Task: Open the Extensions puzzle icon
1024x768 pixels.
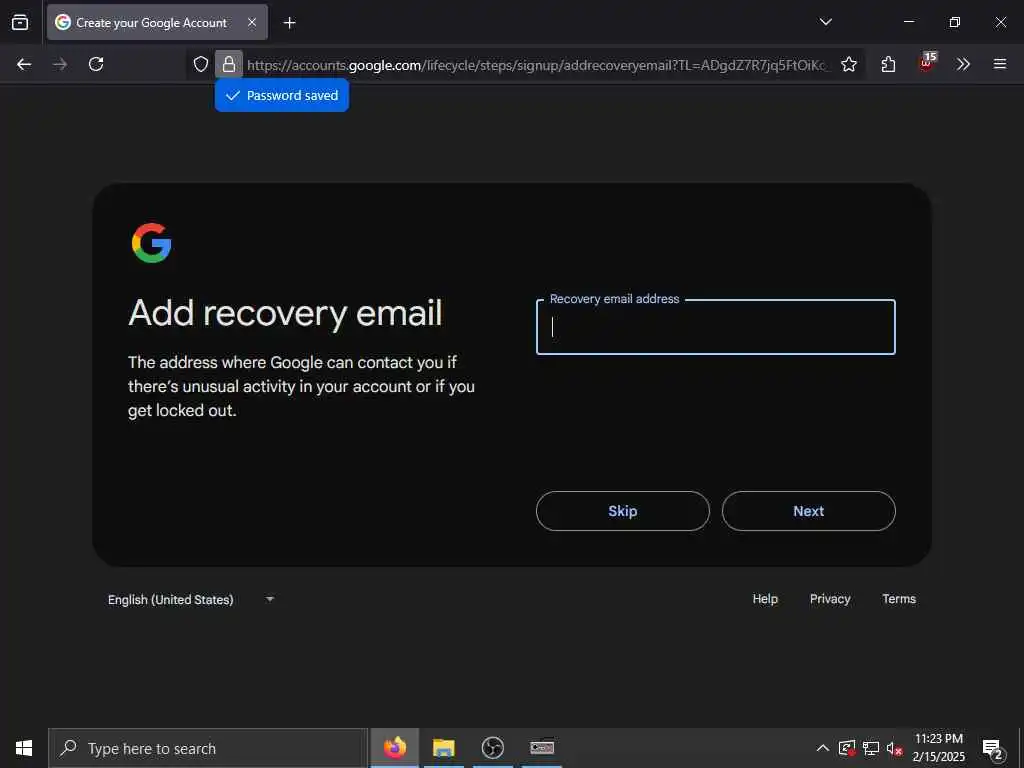Action: coord(888,64)
